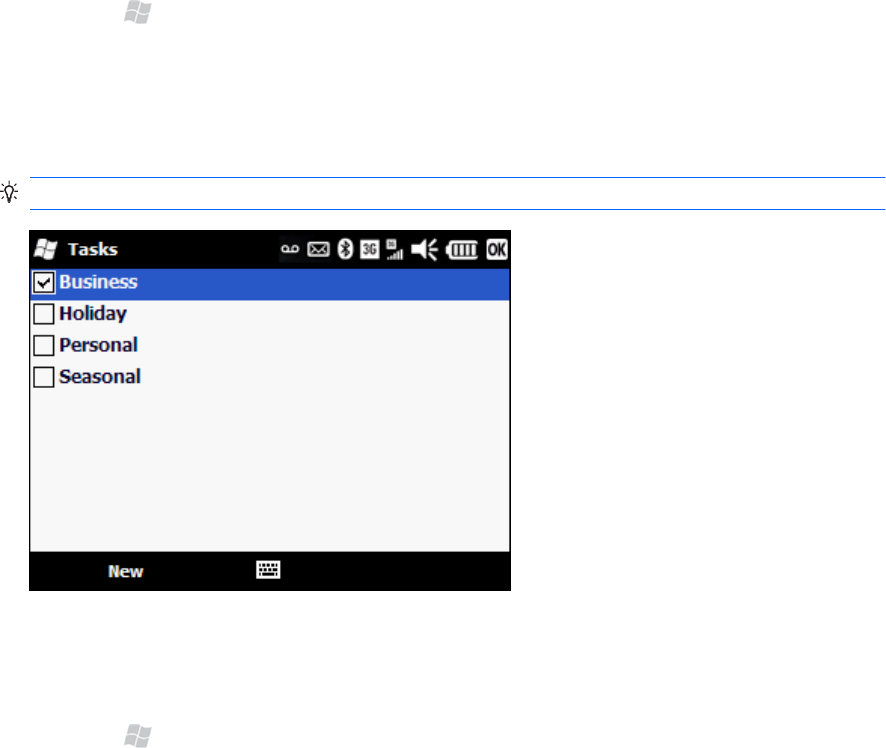Tap the Bluetooth status icon

345,249
